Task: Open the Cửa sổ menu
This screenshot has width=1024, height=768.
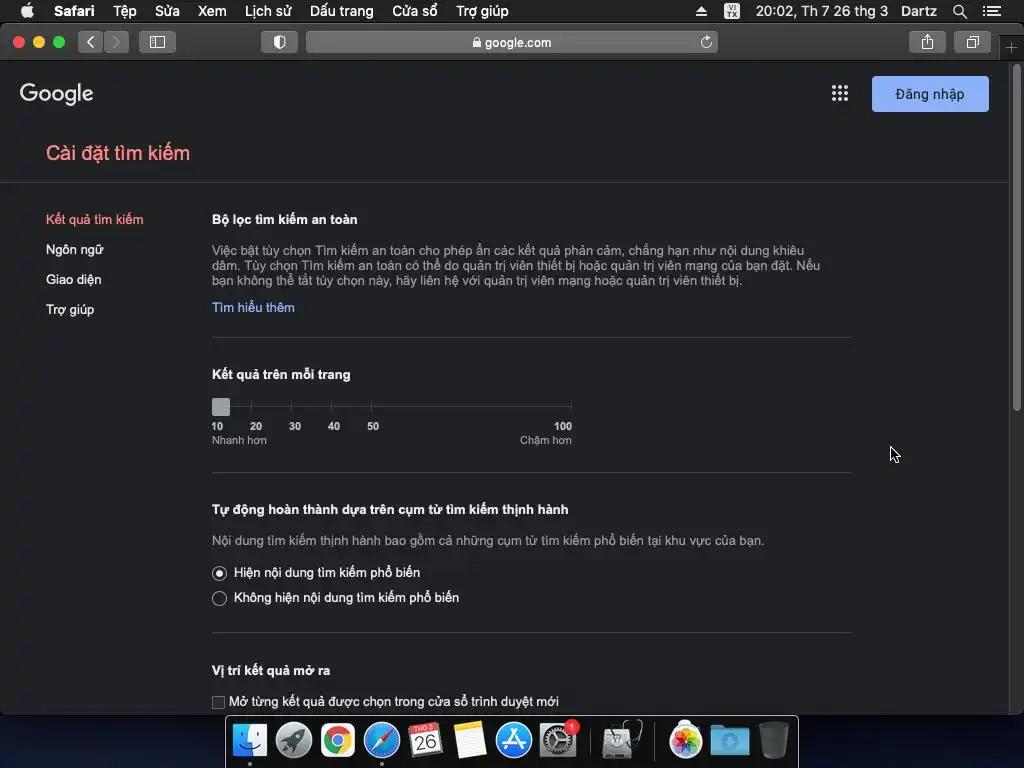Action: coord(415,11)
